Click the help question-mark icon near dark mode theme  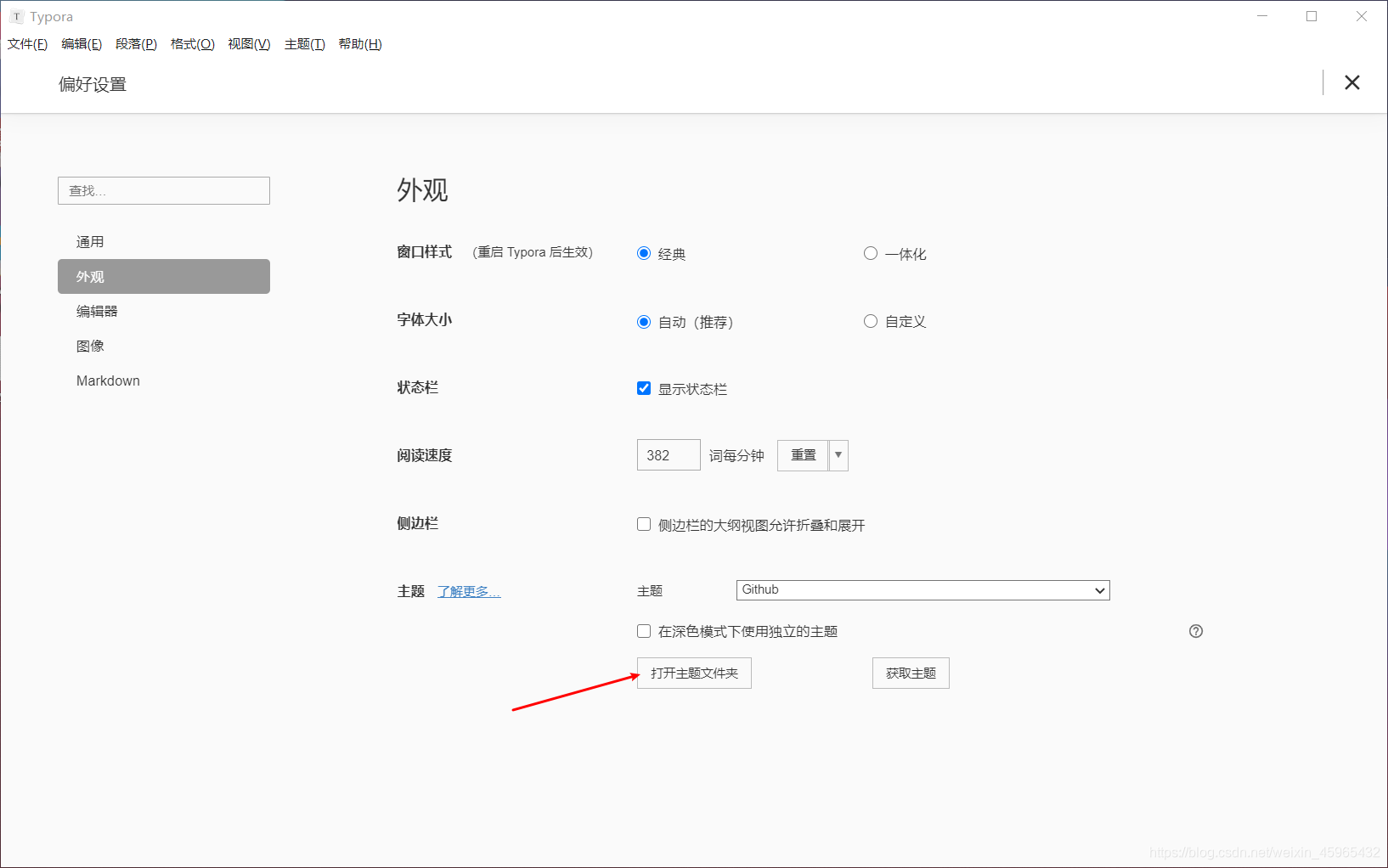[x=1196, y=631]
